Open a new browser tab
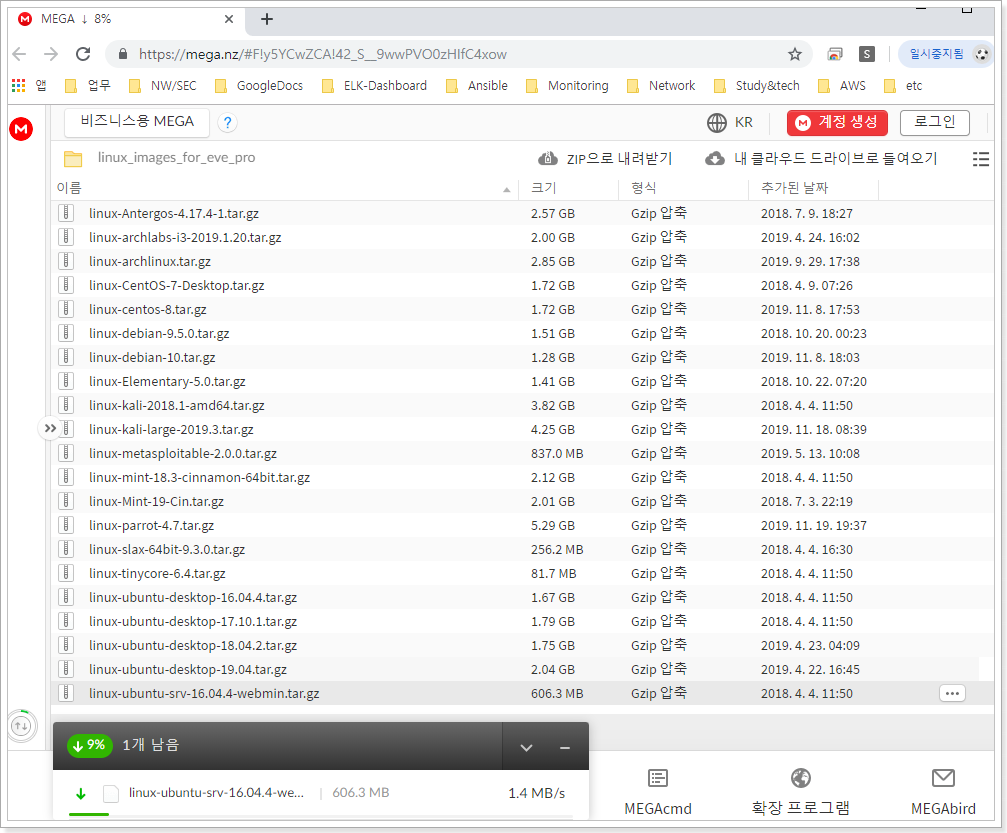This screenshot has height=833, width=1007. coord(267,19)
